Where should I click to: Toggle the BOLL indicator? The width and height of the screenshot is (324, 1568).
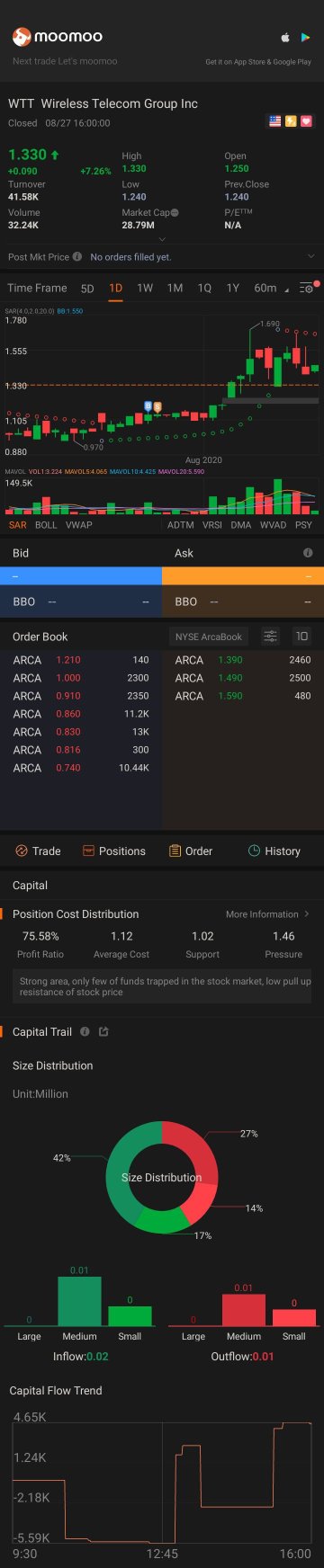click(x=46, y=524)
